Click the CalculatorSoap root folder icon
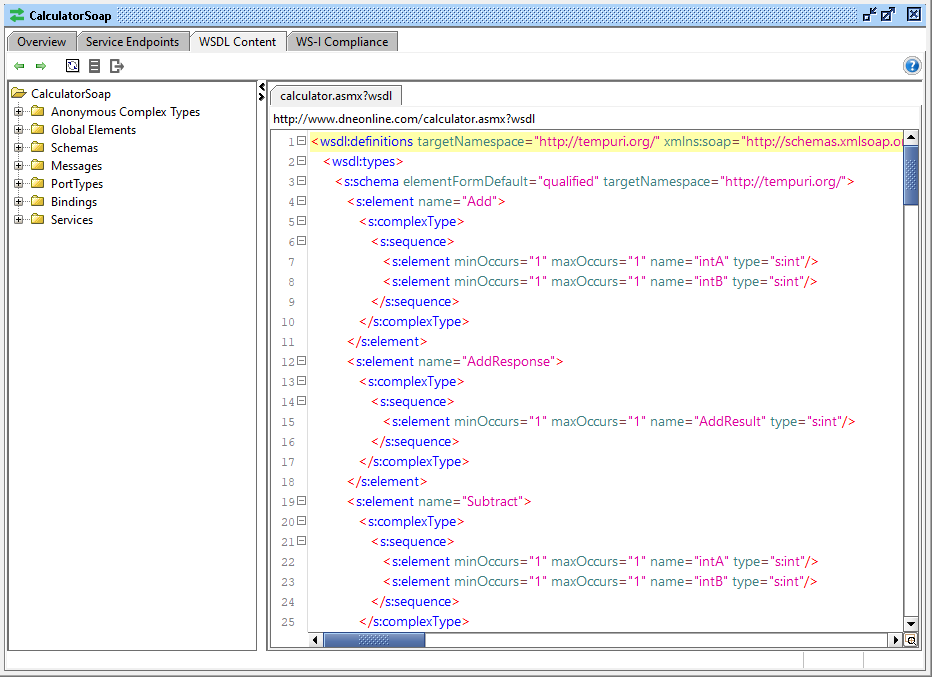 [19, 94]
